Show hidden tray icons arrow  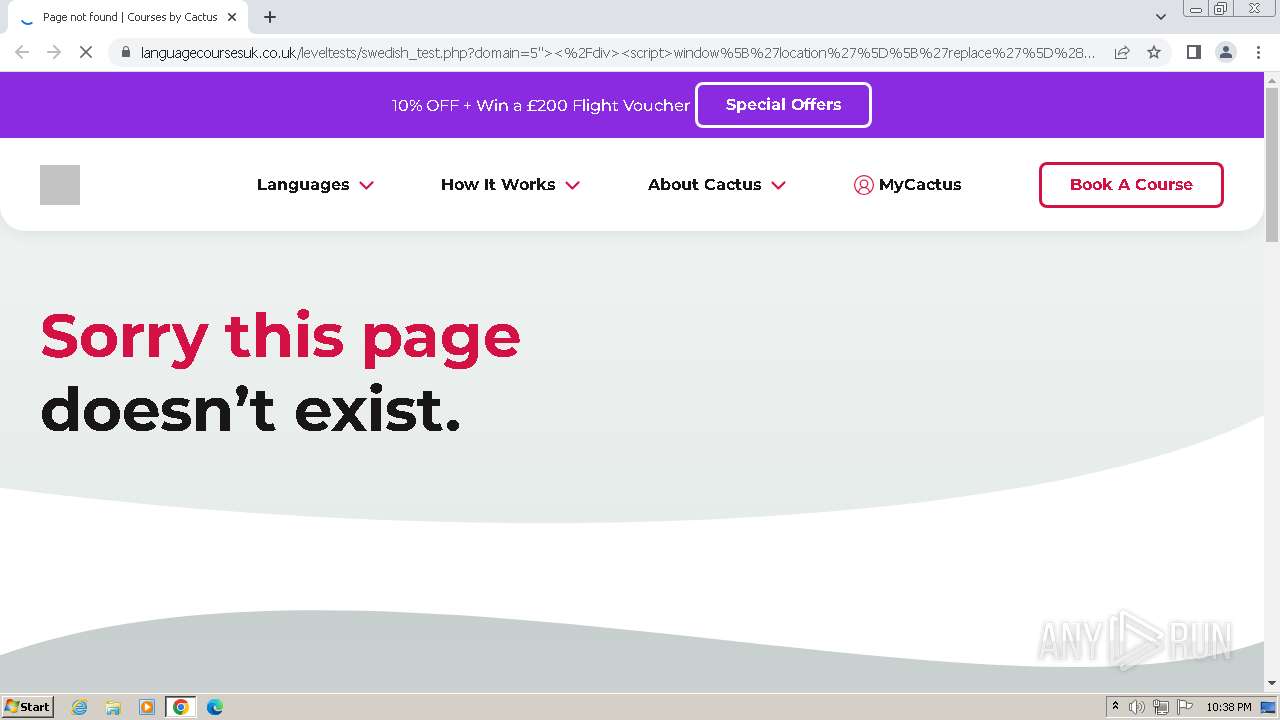1115,707
